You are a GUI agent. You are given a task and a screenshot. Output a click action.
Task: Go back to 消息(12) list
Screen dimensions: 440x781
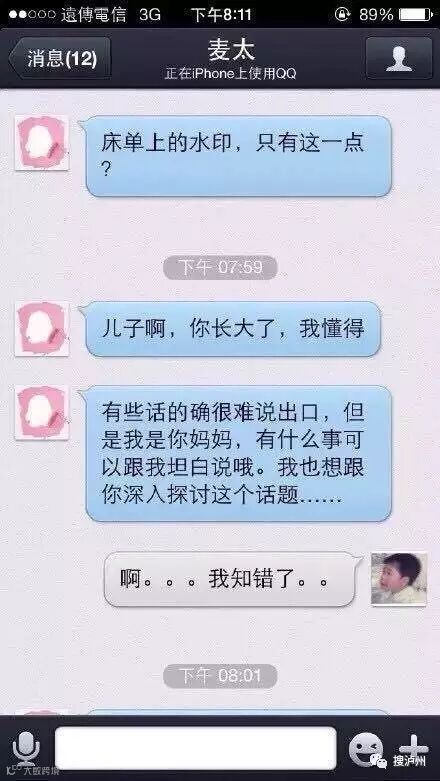pyautogui.click(x=60, y=58)
